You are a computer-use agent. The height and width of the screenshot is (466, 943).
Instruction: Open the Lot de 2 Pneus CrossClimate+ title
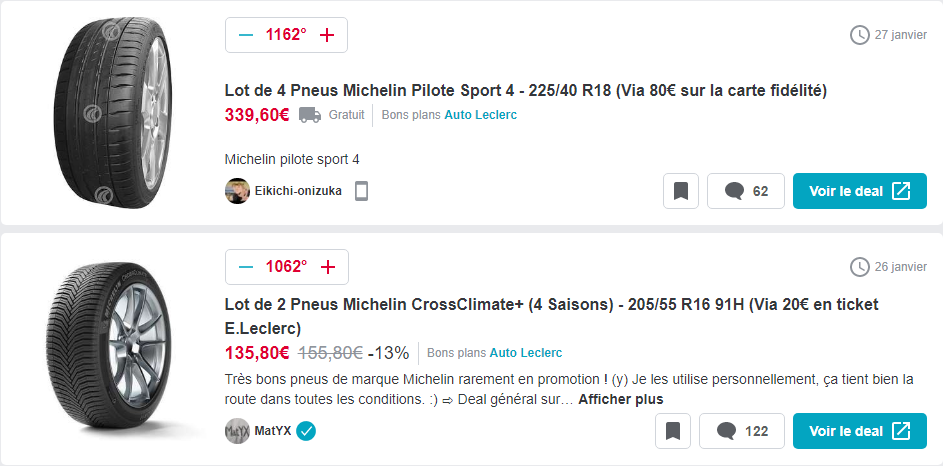click(551, 316)
